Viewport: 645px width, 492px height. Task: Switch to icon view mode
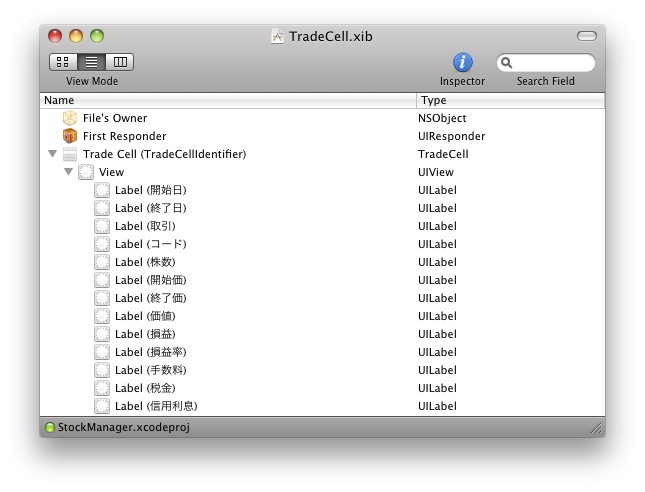63,62
